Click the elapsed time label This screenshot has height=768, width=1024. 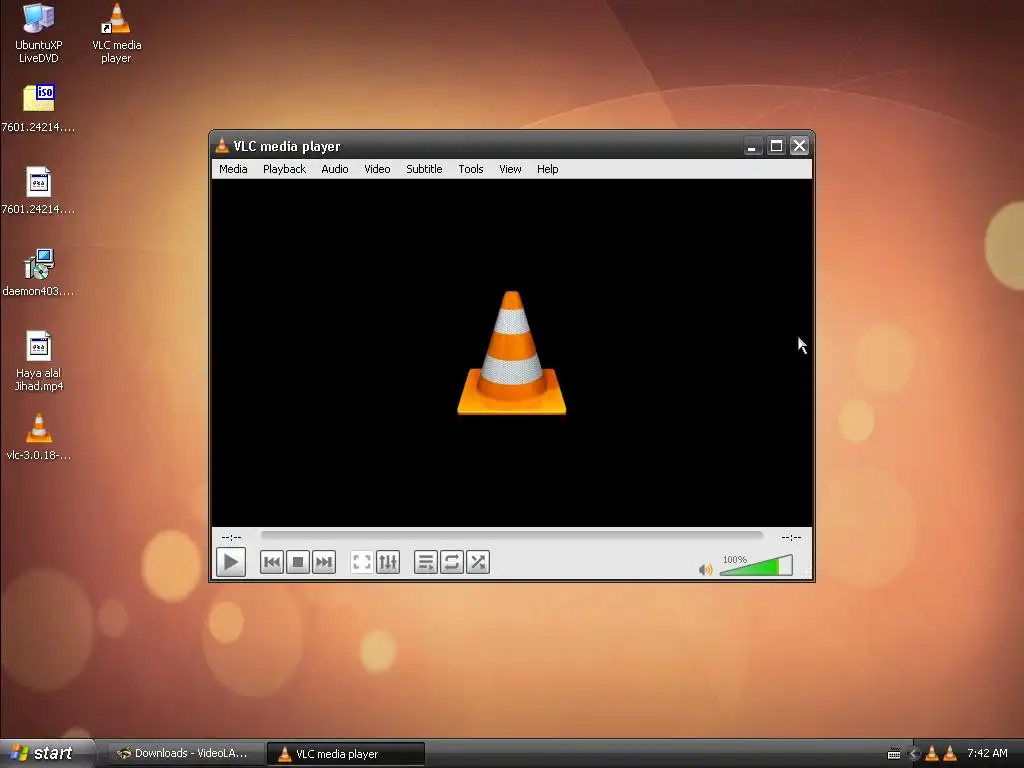pyautogui.click(x=231, y=537)
